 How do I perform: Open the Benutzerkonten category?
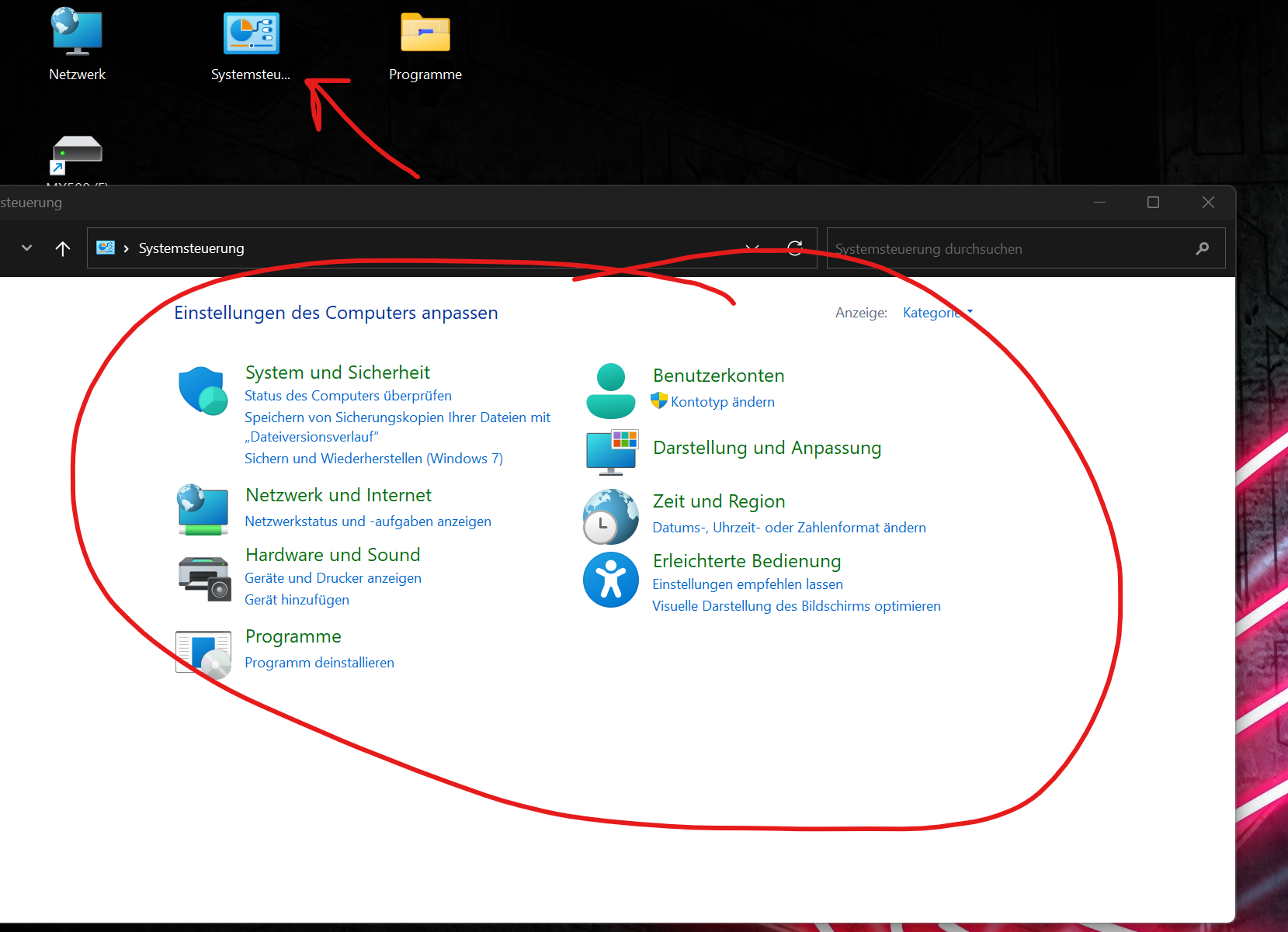(x=719, y=376)
